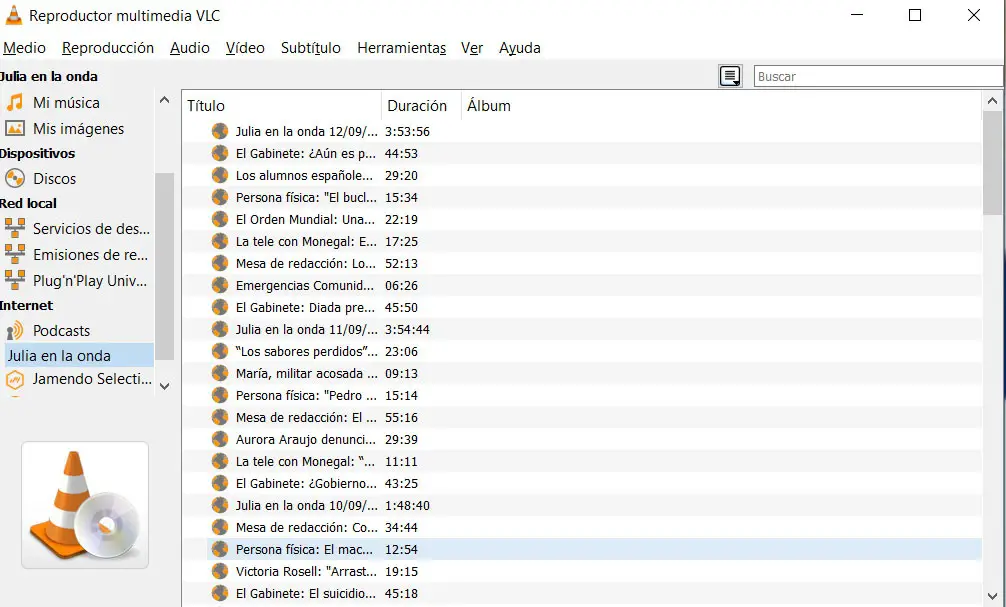The image size is (1006, 607).
Task: Open the Ayuda menu
Action: (520, 48)
